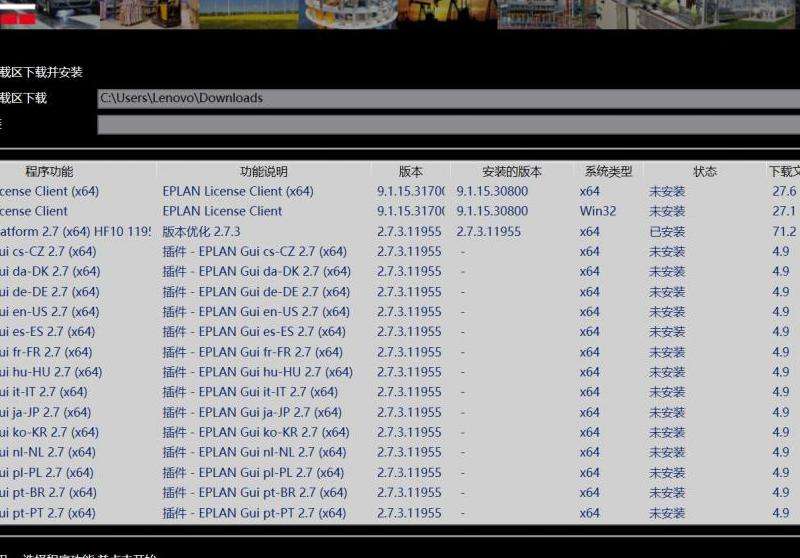The image size is (800, 558).
Task: Click the 71.2 download size cell
Action: (784, 232)
